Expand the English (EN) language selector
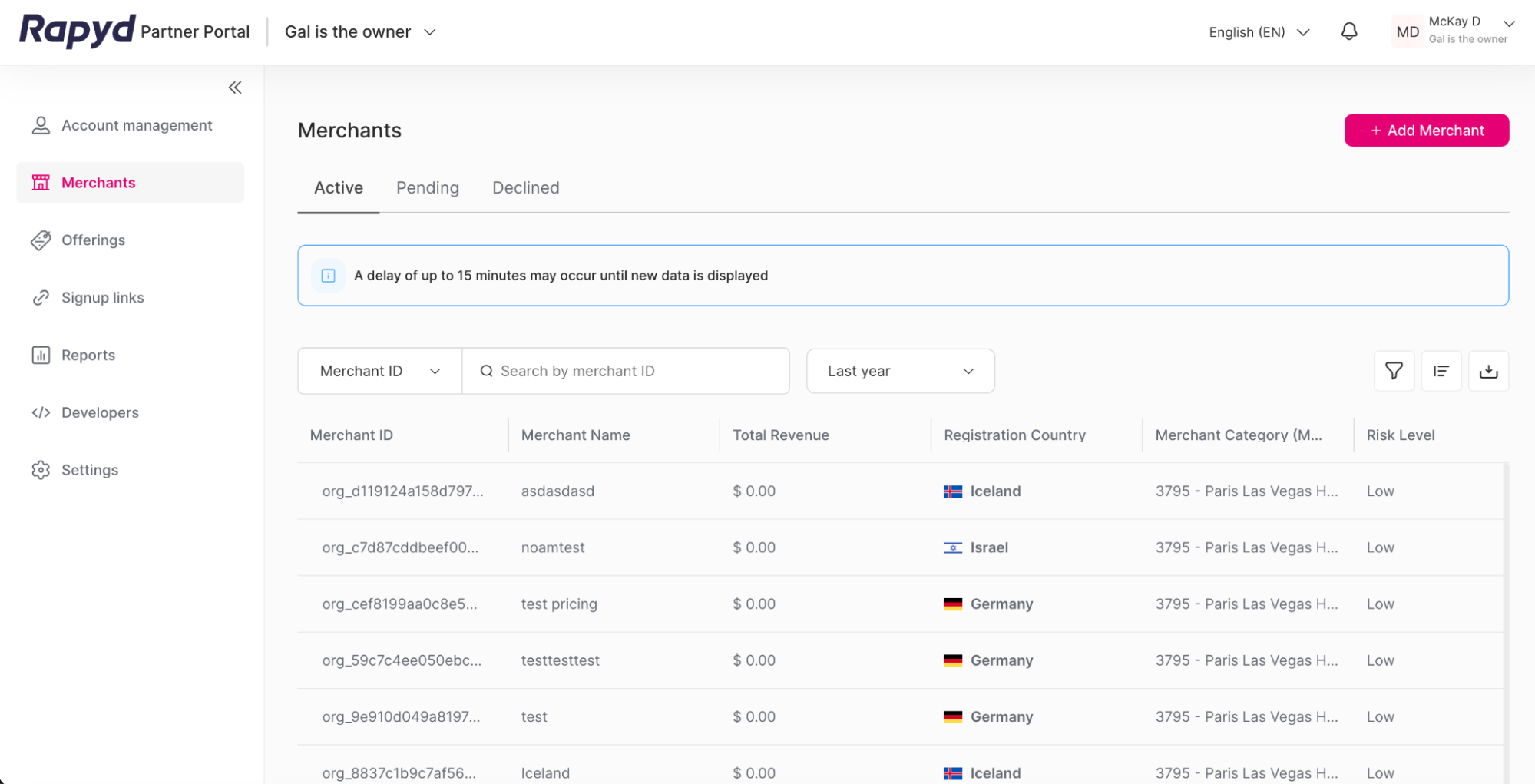 coord(1259,31)
